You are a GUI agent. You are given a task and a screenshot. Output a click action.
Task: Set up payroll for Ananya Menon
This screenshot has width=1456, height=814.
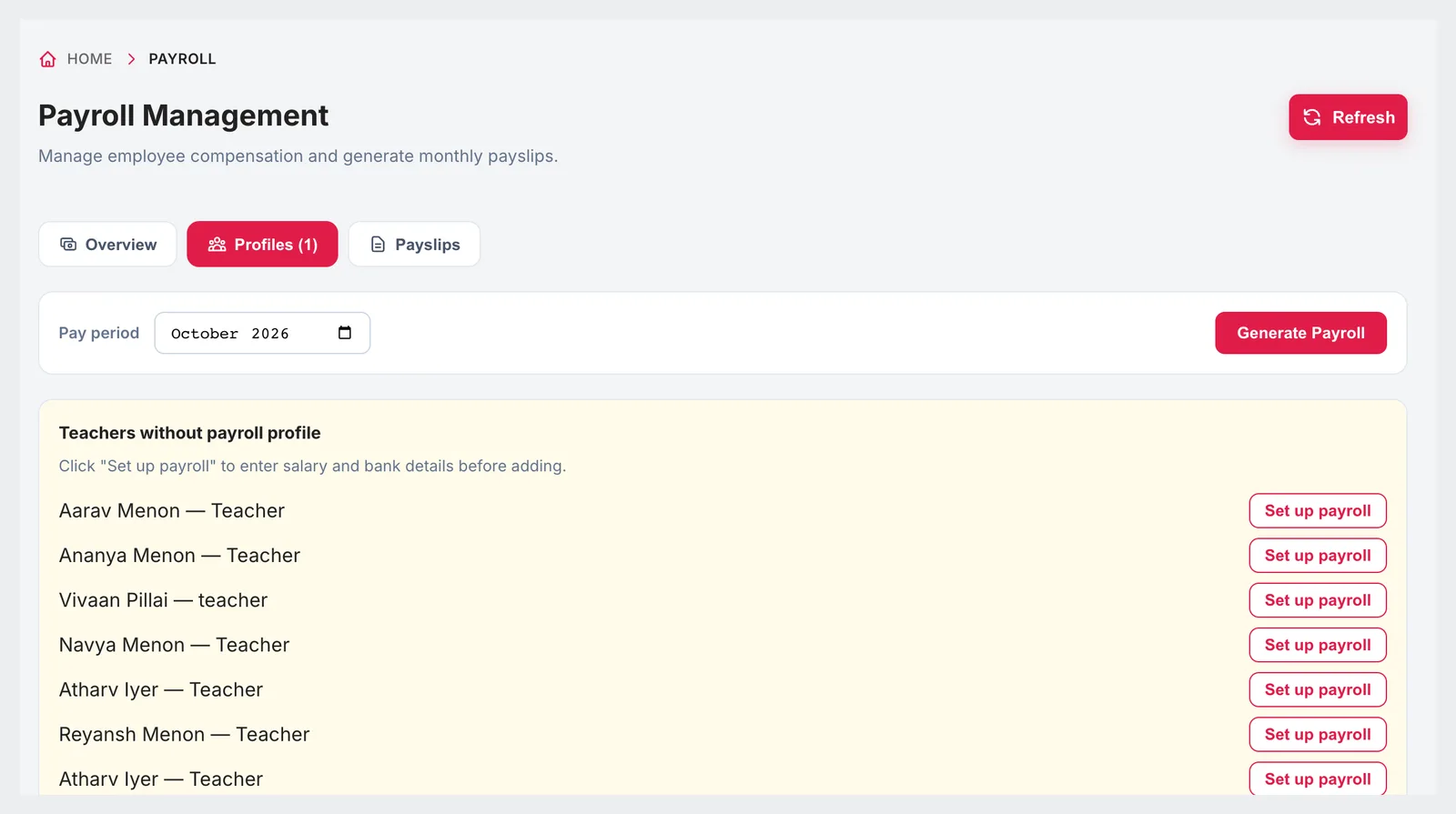[x=1318, y=556]
